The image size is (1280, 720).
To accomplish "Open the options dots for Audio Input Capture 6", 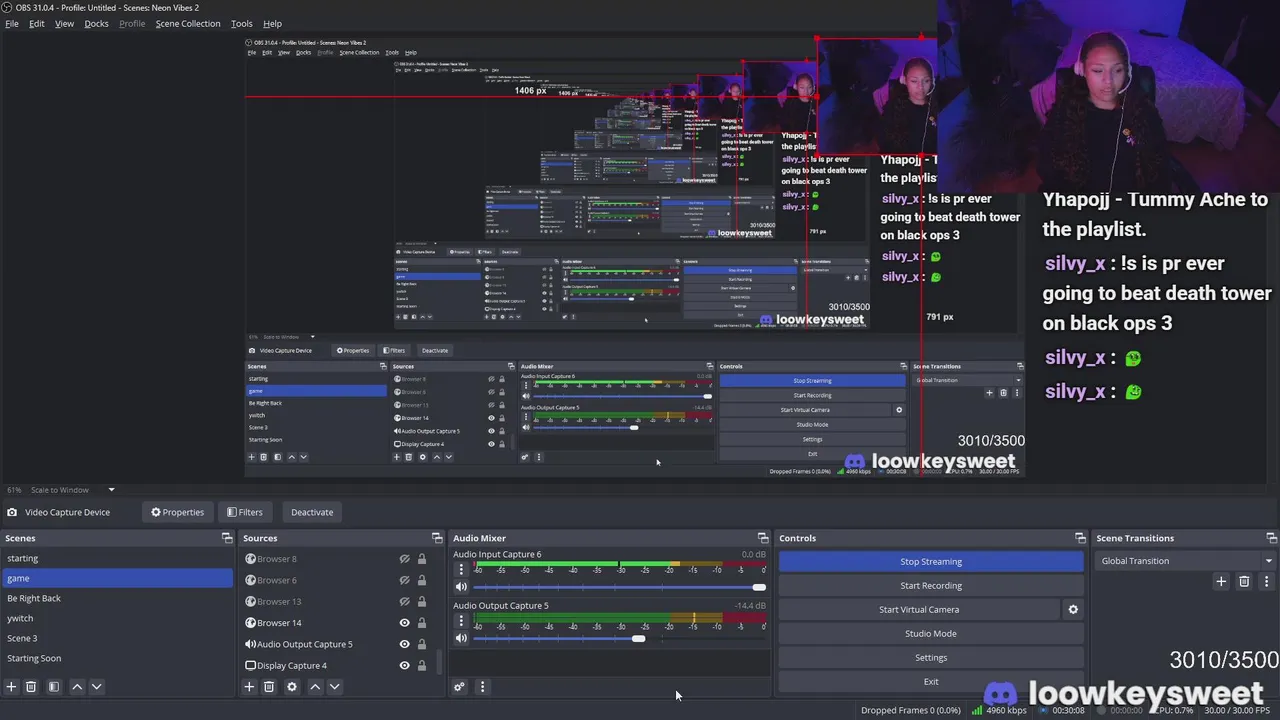I will coord(461,569).
